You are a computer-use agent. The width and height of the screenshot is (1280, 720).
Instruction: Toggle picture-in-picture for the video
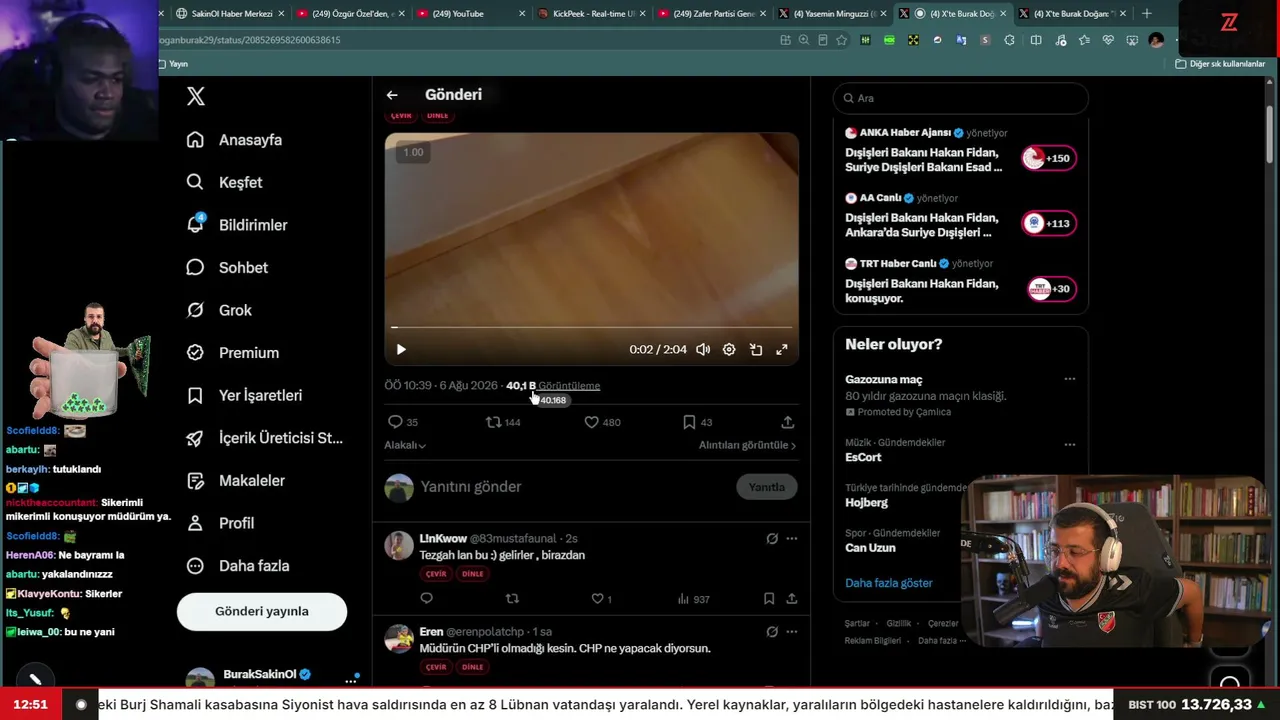click(756, 349)
